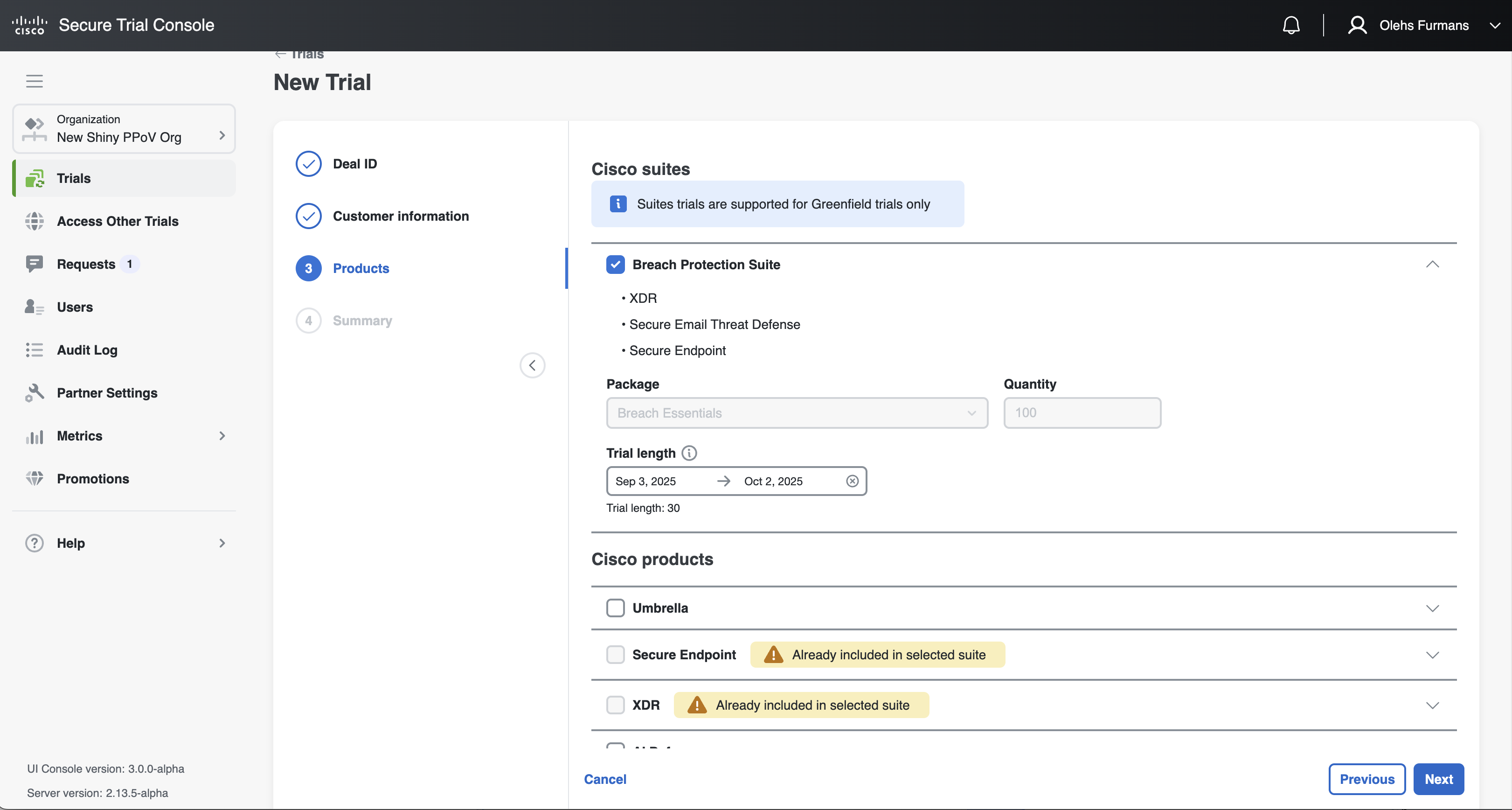Click the step 3 Products circle
Image resolution: width=1512 pixels, height=810 pixels.
[x=308, y=268]
